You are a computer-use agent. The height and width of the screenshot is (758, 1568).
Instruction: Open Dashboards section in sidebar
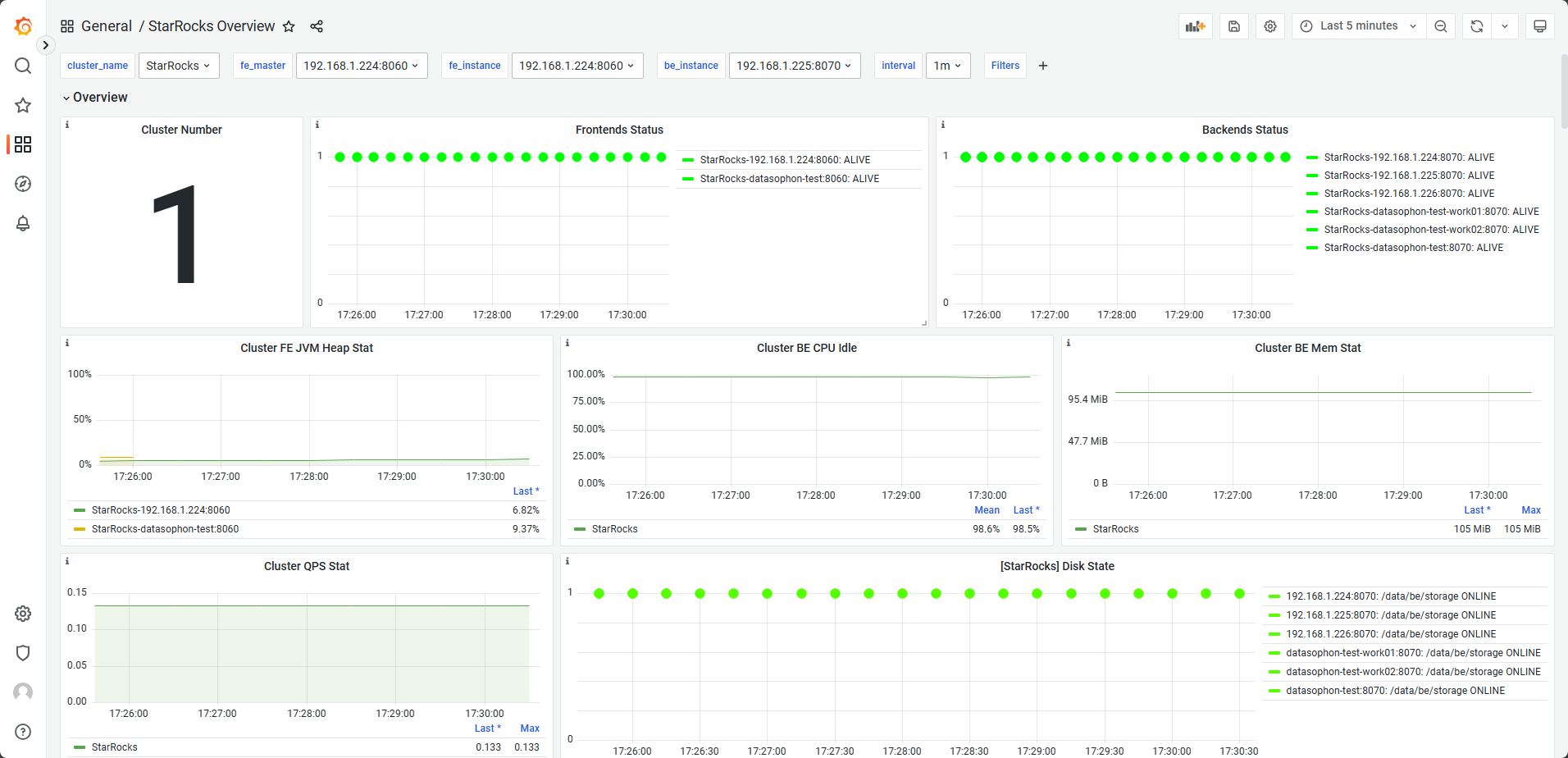[23, 144]
